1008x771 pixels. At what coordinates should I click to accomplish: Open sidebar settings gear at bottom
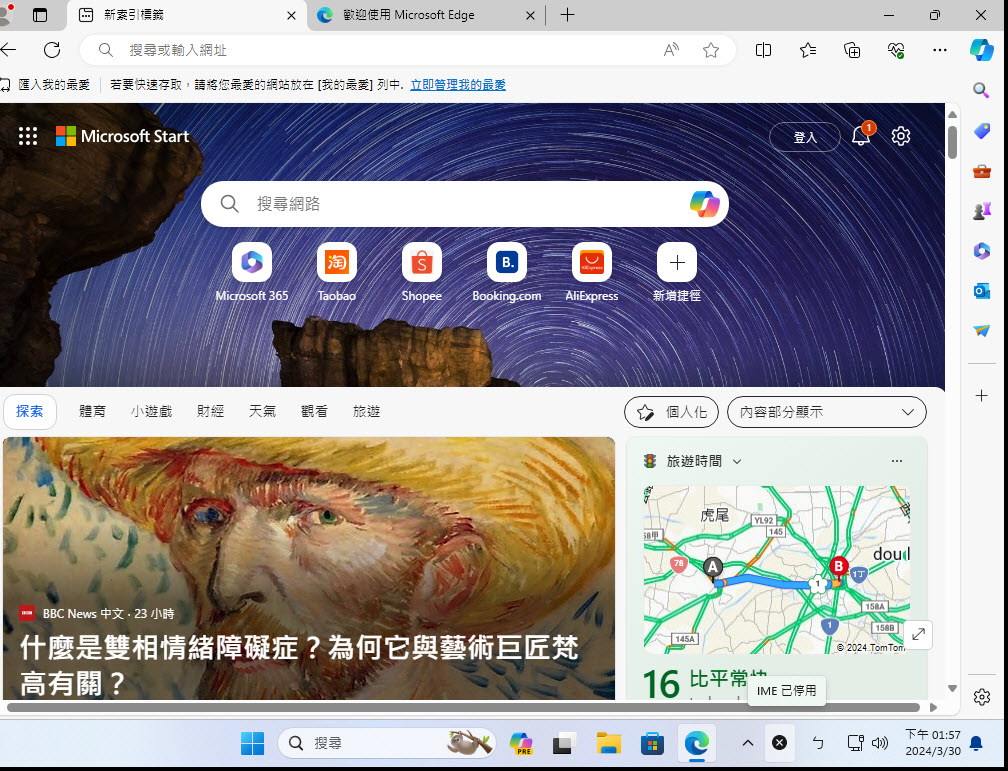point(981,697)
